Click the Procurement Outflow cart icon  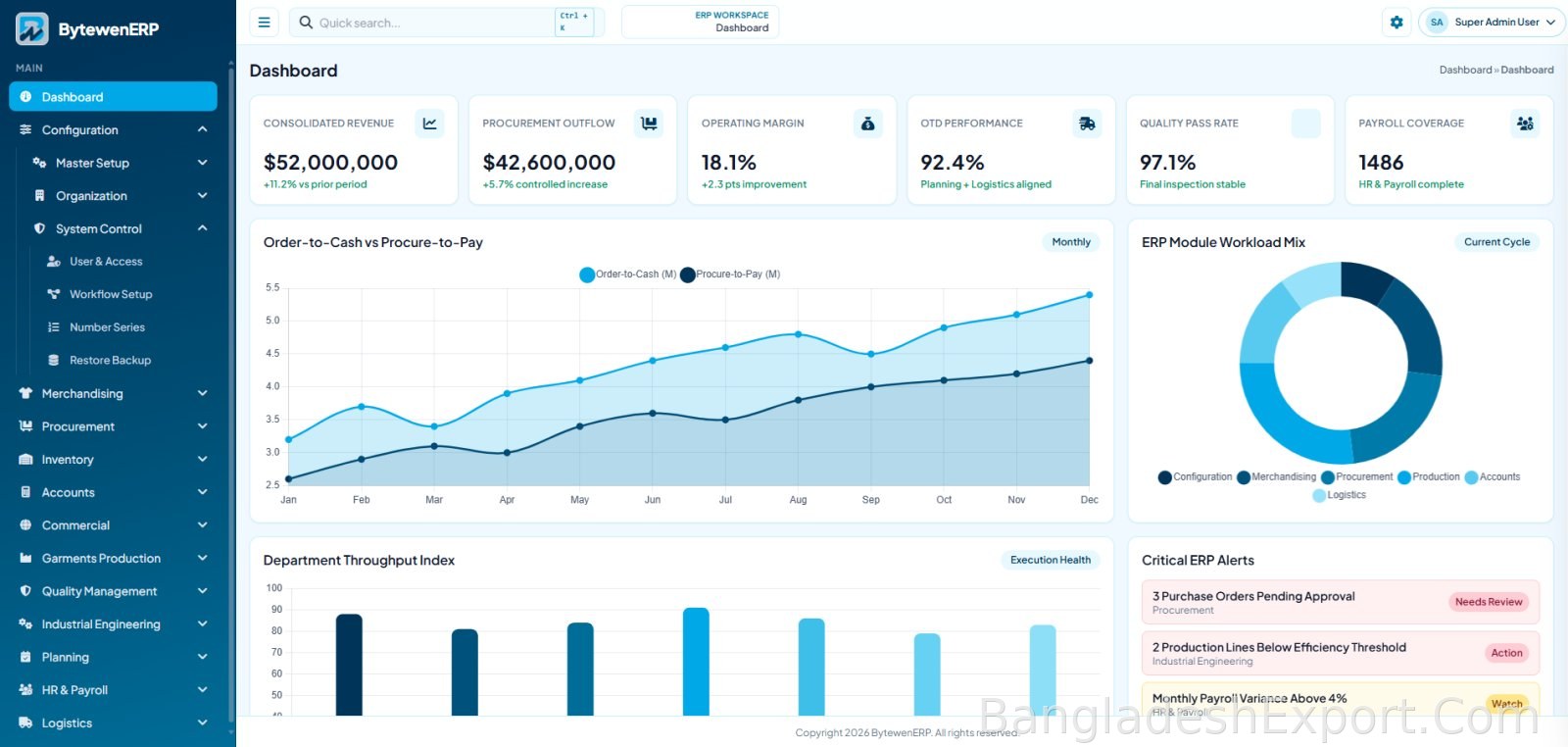[649, 124]
